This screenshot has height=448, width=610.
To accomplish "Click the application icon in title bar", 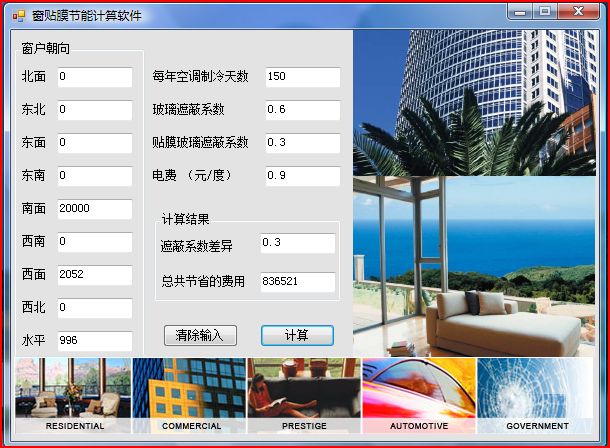I will click(x=19, y=16).
